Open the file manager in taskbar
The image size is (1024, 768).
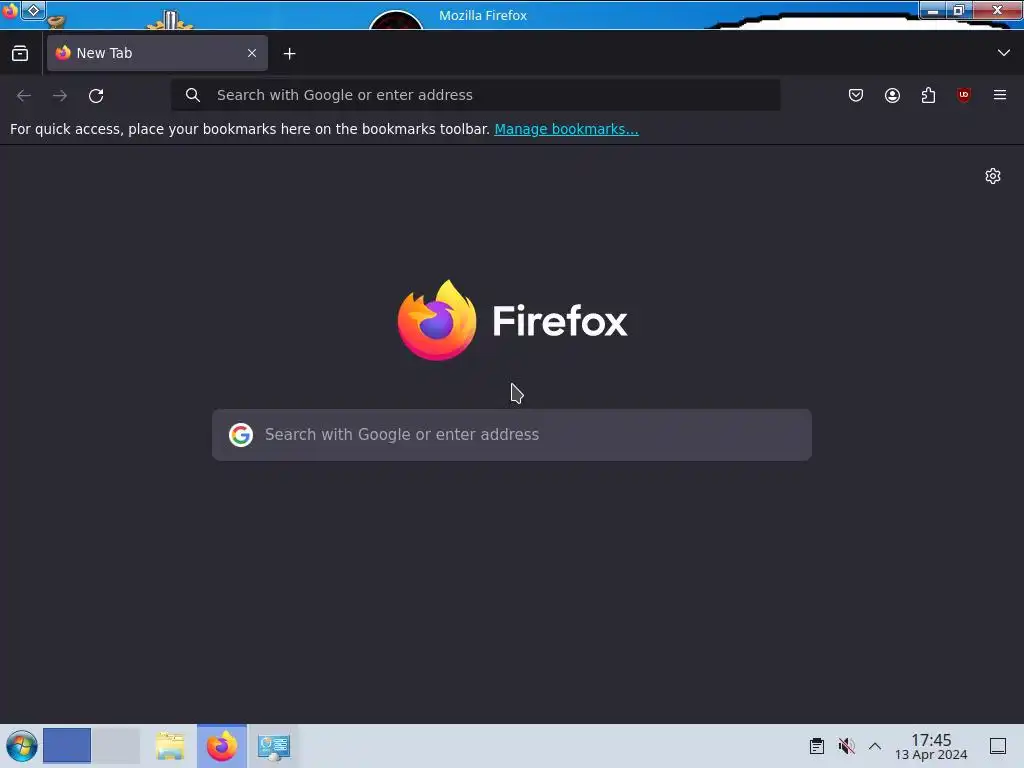tap(170, 746)
